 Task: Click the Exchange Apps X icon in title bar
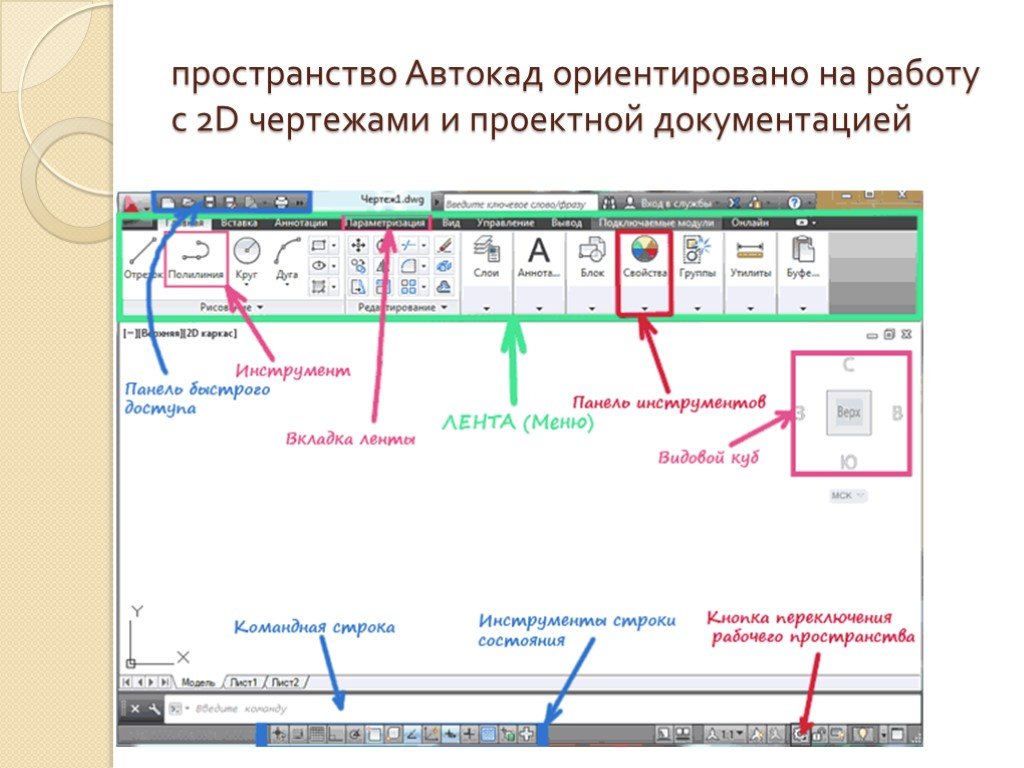[734, 202]
